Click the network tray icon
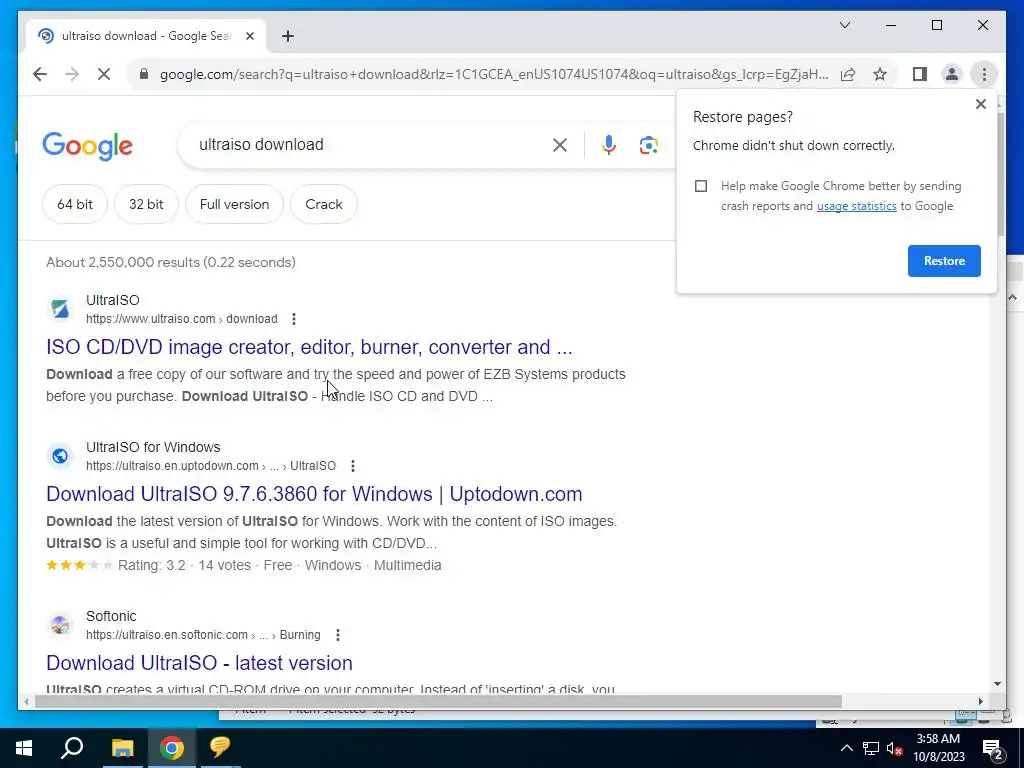 (x=871, y=748)
